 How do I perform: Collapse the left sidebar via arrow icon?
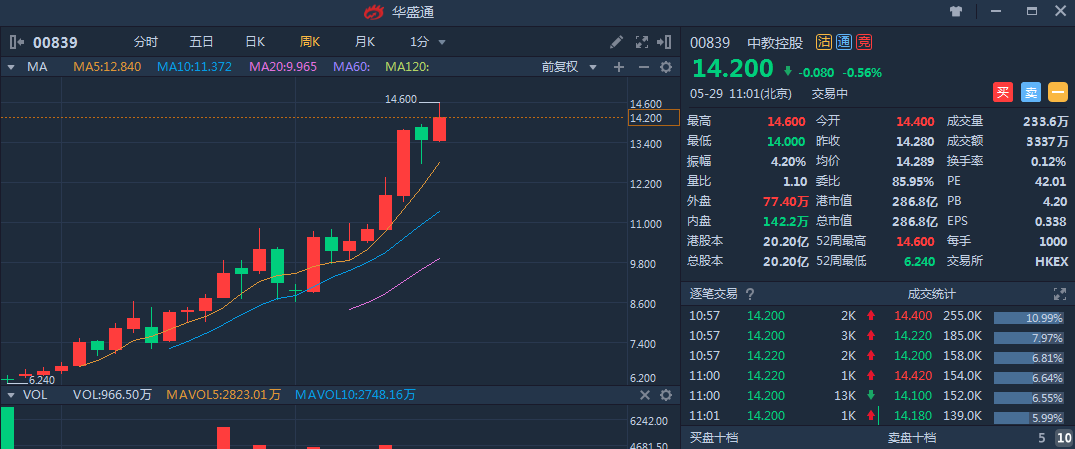point(16,43)
